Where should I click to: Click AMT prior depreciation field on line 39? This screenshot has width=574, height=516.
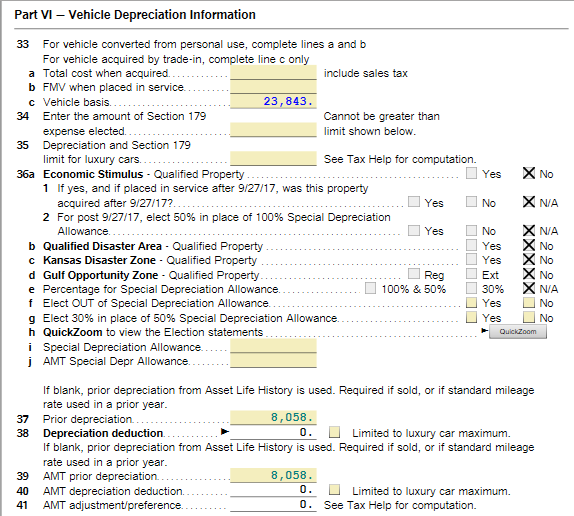(273, 475)
